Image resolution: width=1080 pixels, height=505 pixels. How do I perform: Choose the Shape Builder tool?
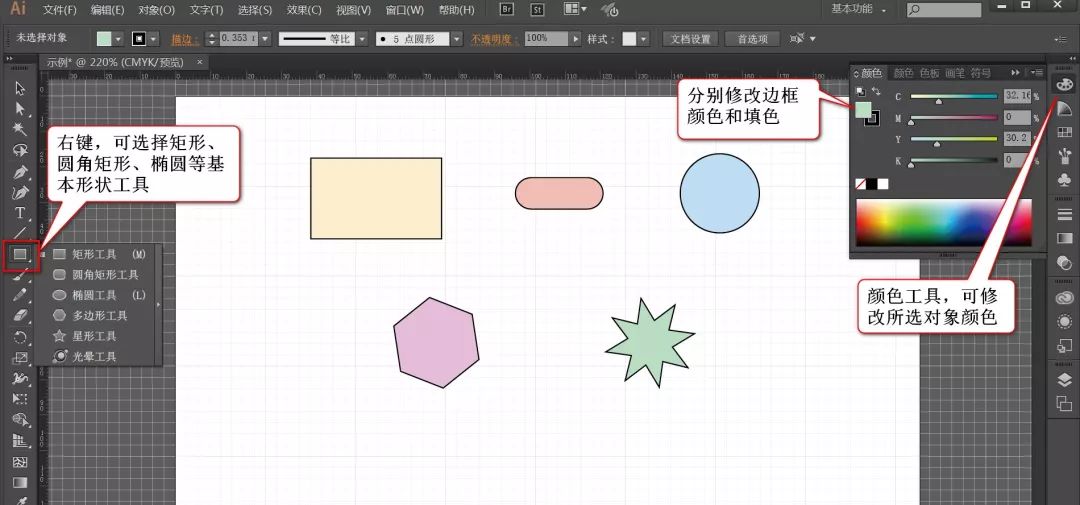pos(20,420)
